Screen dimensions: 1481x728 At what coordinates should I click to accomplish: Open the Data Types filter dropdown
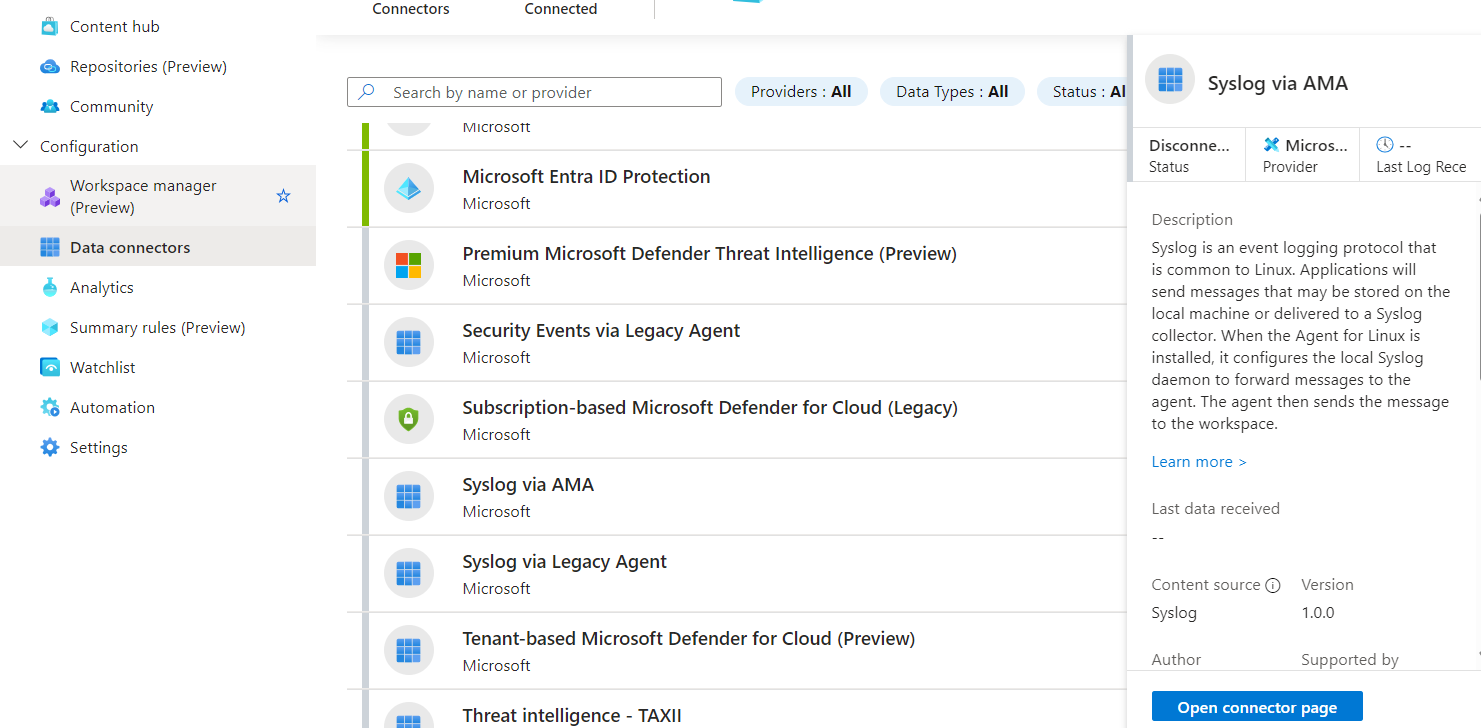click(x=951, y=92)
